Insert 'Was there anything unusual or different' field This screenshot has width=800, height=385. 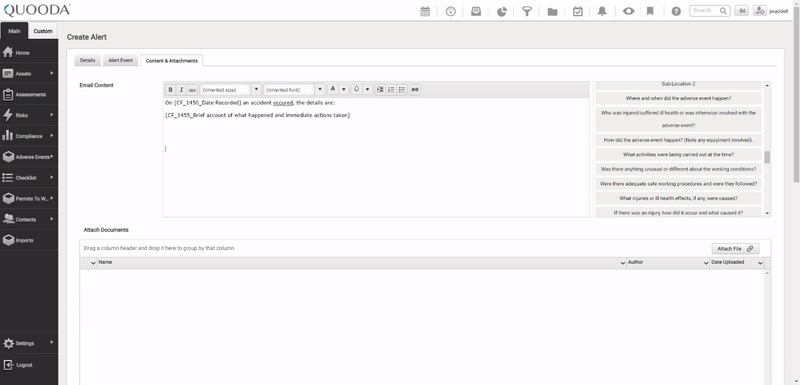coord(679,169)
